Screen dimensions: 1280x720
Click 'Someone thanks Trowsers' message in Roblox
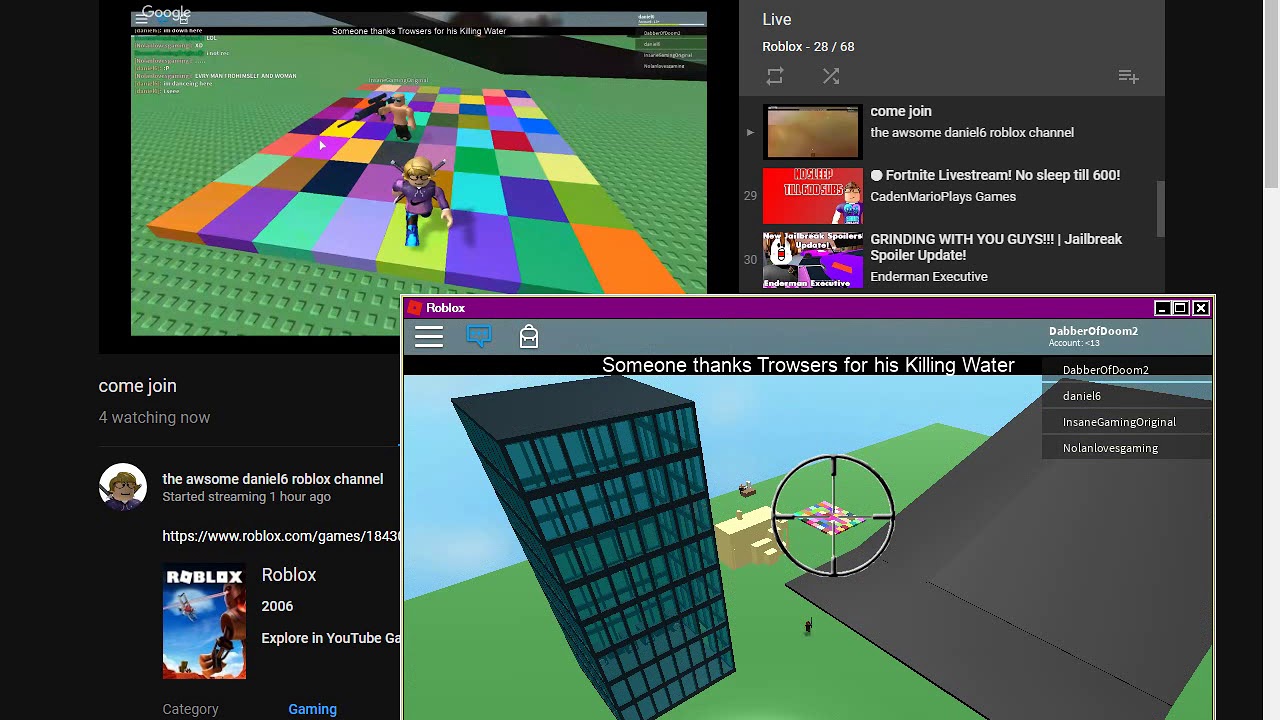(x=808, y=365)
